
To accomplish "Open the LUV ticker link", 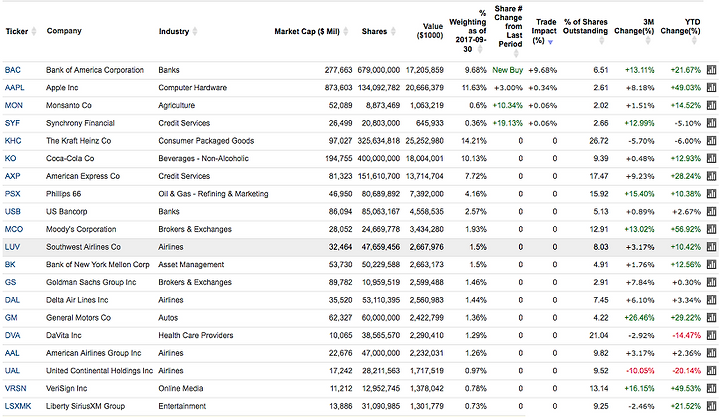I will coord(12,247).
